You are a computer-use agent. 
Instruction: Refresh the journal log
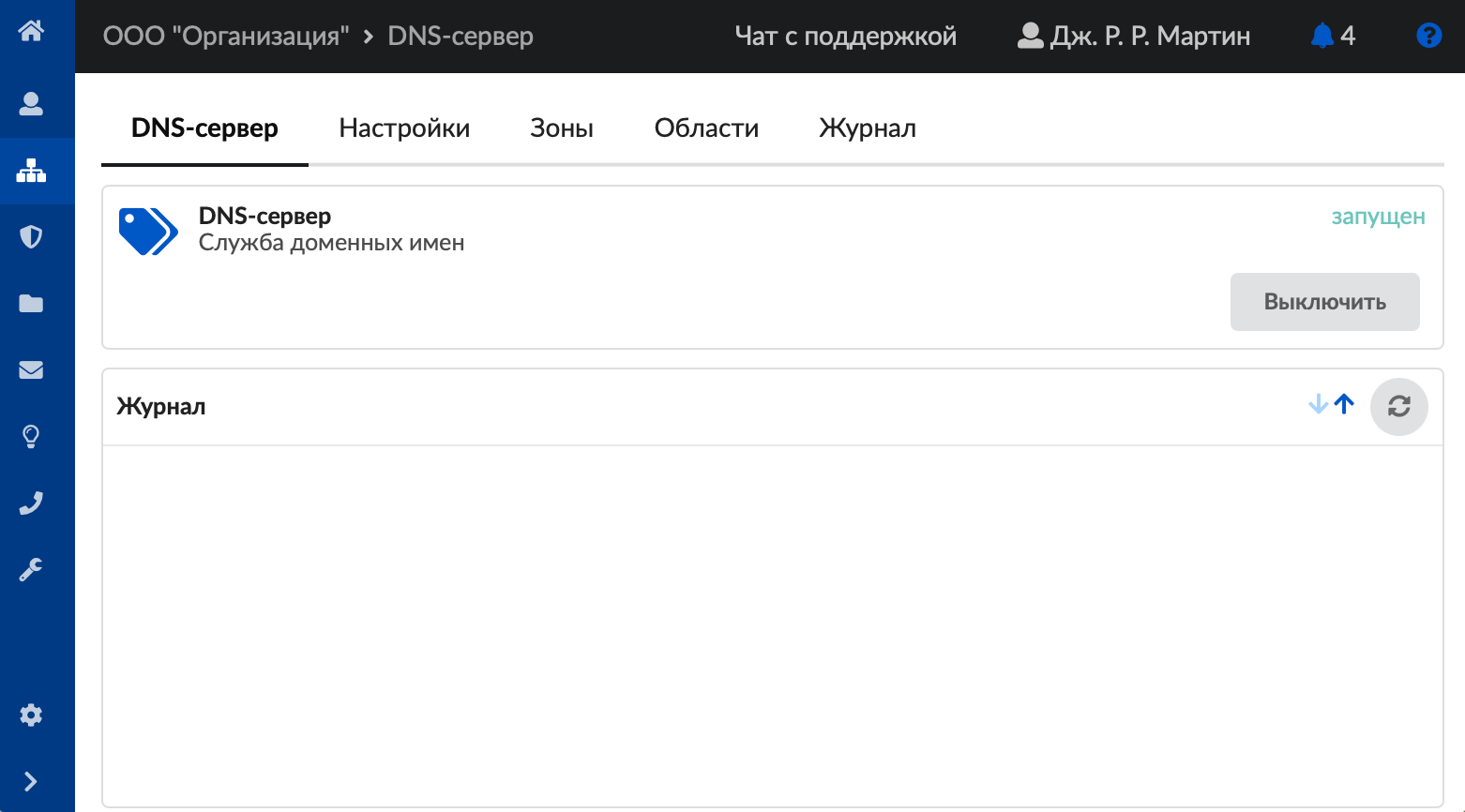pyautogui.click(x=1398, y=406)
